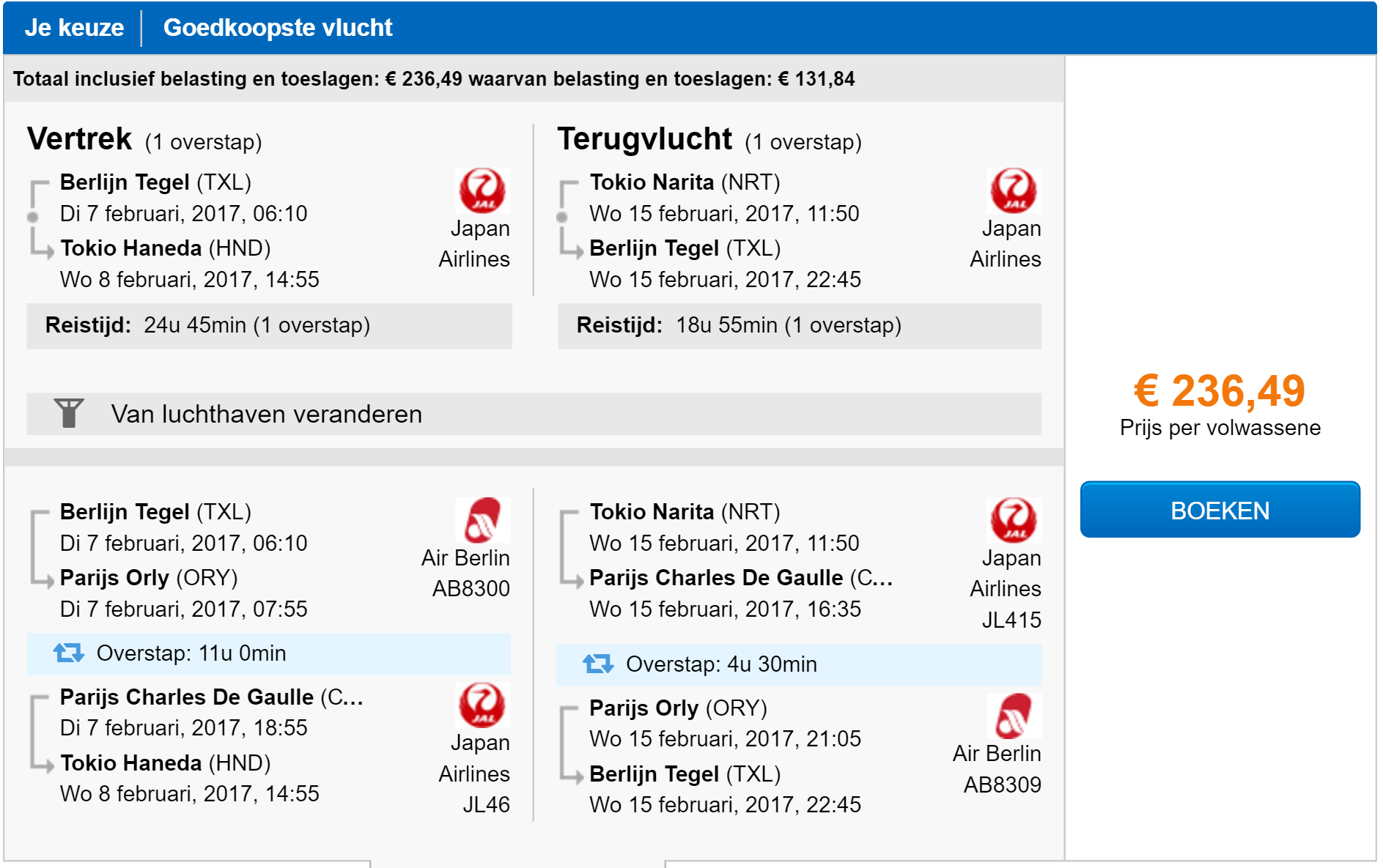This screenshot has height=868, width=1383.
Task: Click the BOEKEN booking button
Action: pos(1220,510)
